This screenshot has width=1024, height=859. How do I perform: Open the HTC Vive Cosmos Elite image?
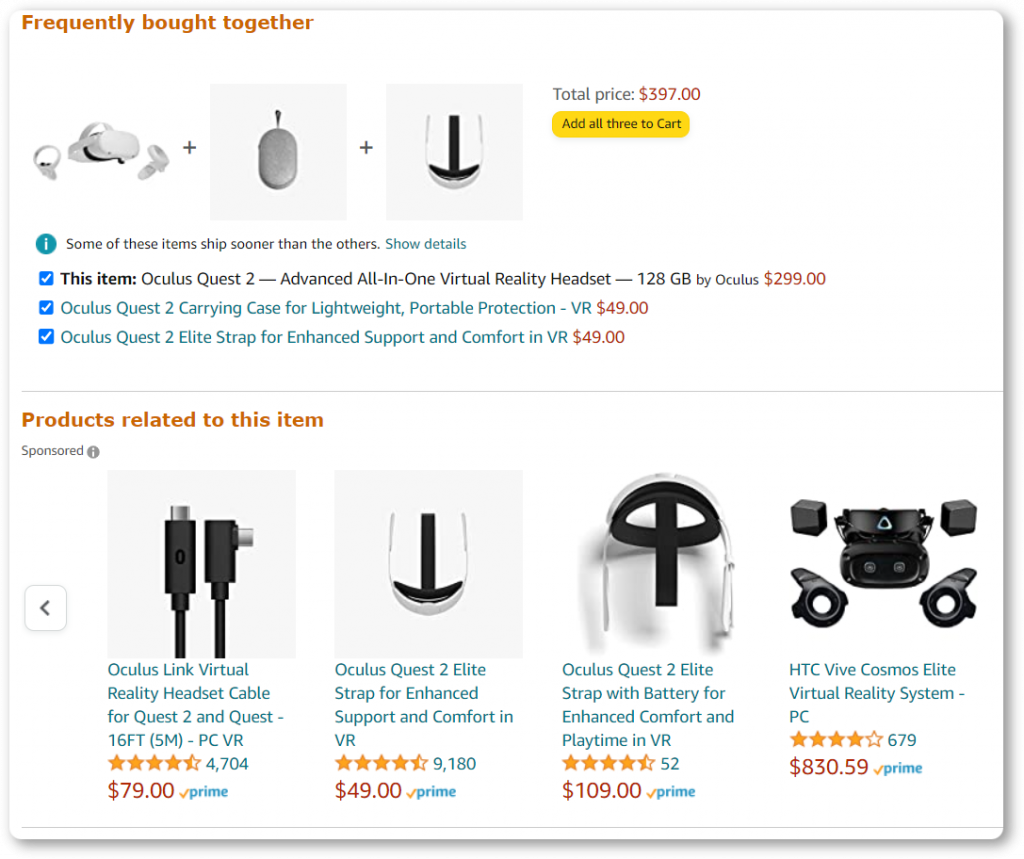pyautogui.click(x=883, y=564)
